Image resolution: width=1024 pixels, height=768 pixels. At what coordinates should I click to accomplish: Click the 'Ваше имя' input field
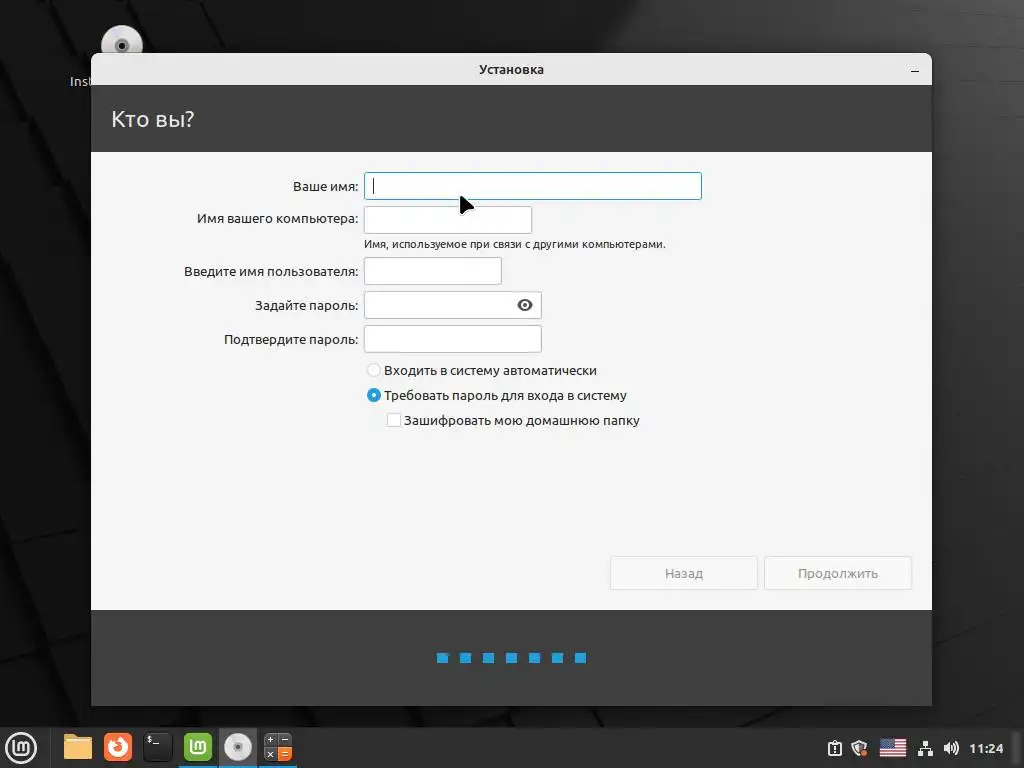tap(532, 186)
